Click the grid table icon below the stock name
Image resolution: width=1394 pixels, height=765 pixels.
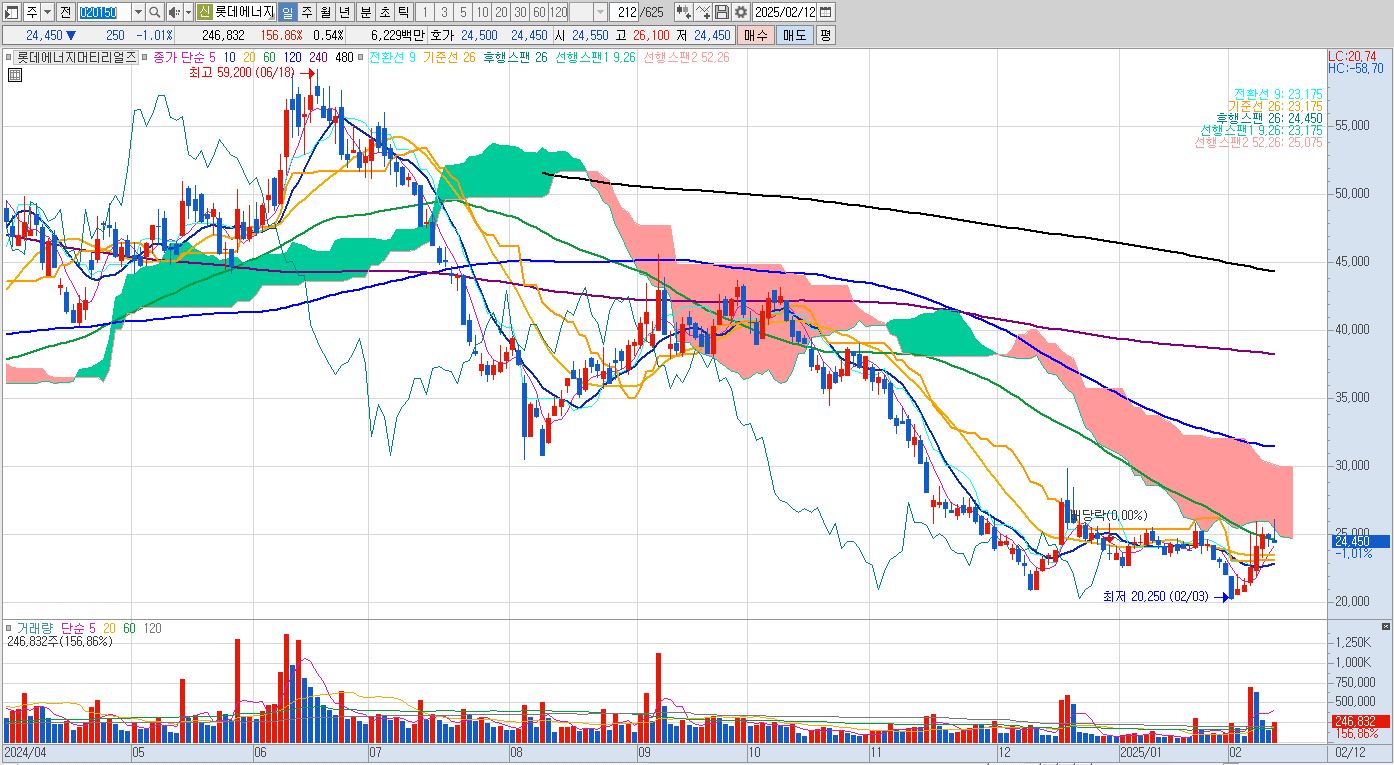tap(15, 75)
